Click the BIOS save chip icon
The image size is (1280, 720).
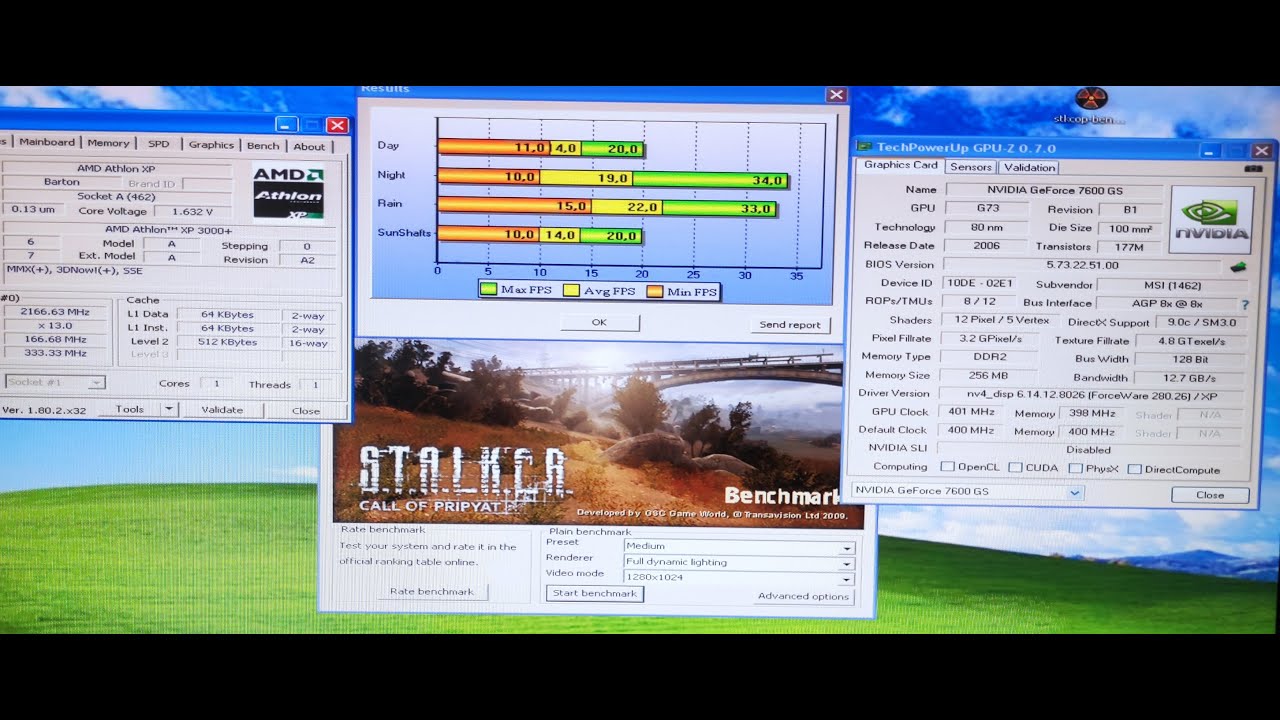[x=1237, y=266]
